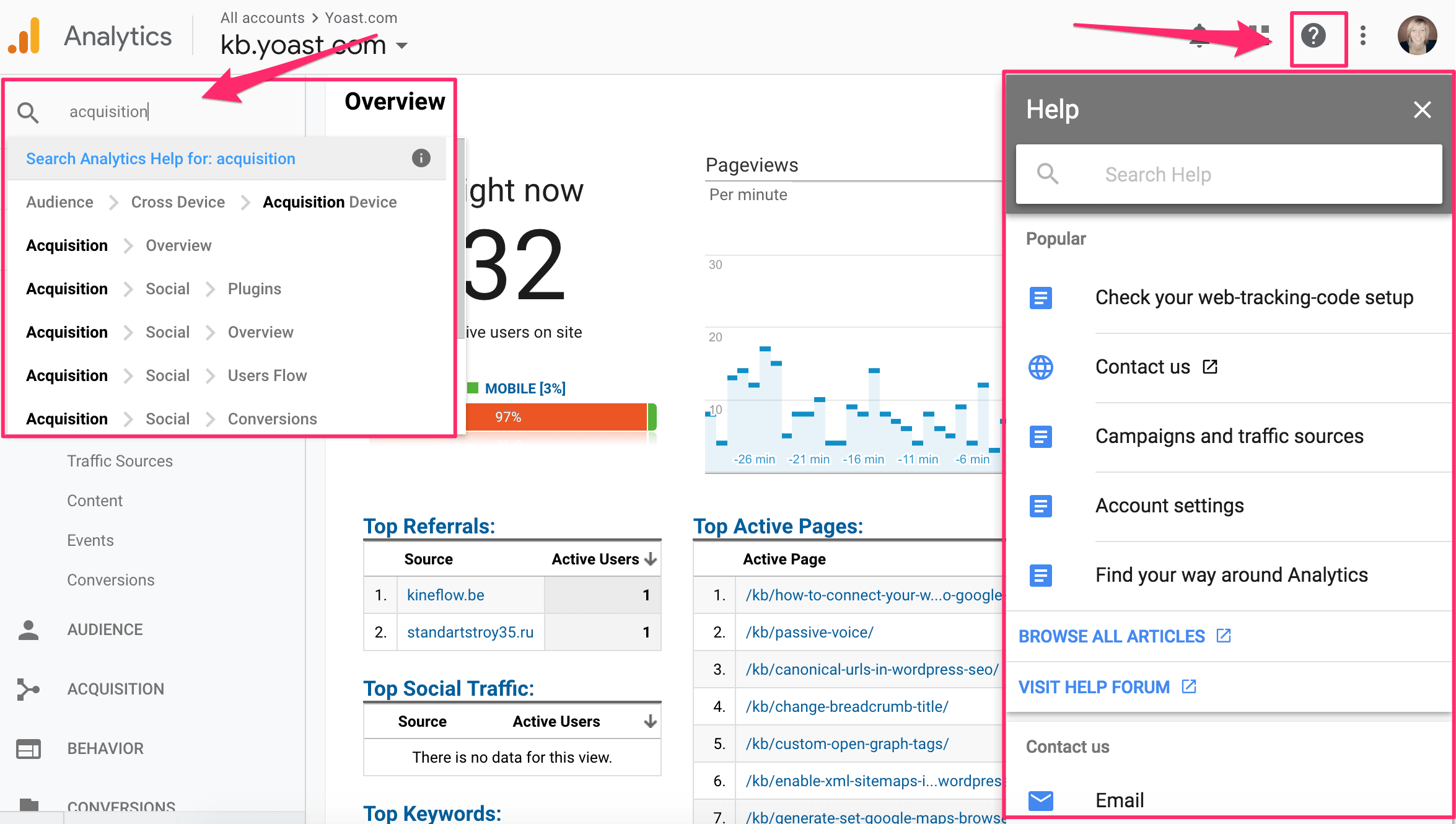This screenshot has height=824, width=1456.
Task: Sort Top Social Traffic by Active Users arrow
Action: (650, 721)
